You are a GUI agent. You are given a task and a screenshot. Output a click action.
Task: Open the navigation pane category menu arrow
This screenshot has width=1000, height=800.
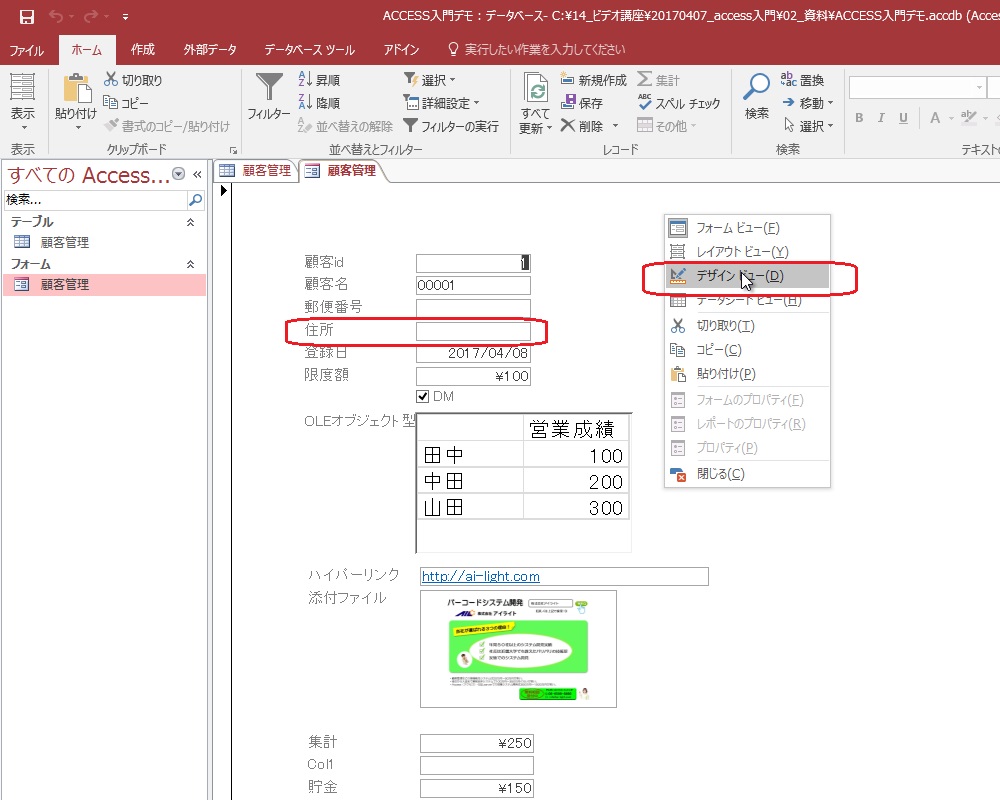179,174
